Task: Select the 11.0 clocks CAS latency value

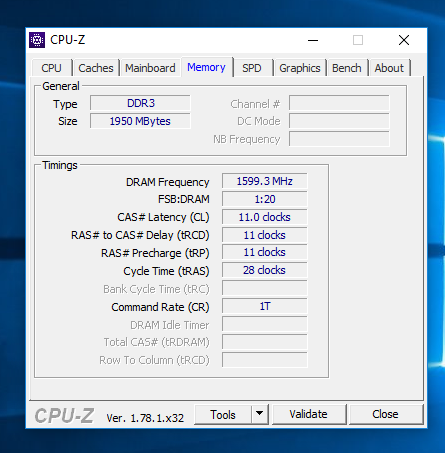Action: tap(265, 217)
